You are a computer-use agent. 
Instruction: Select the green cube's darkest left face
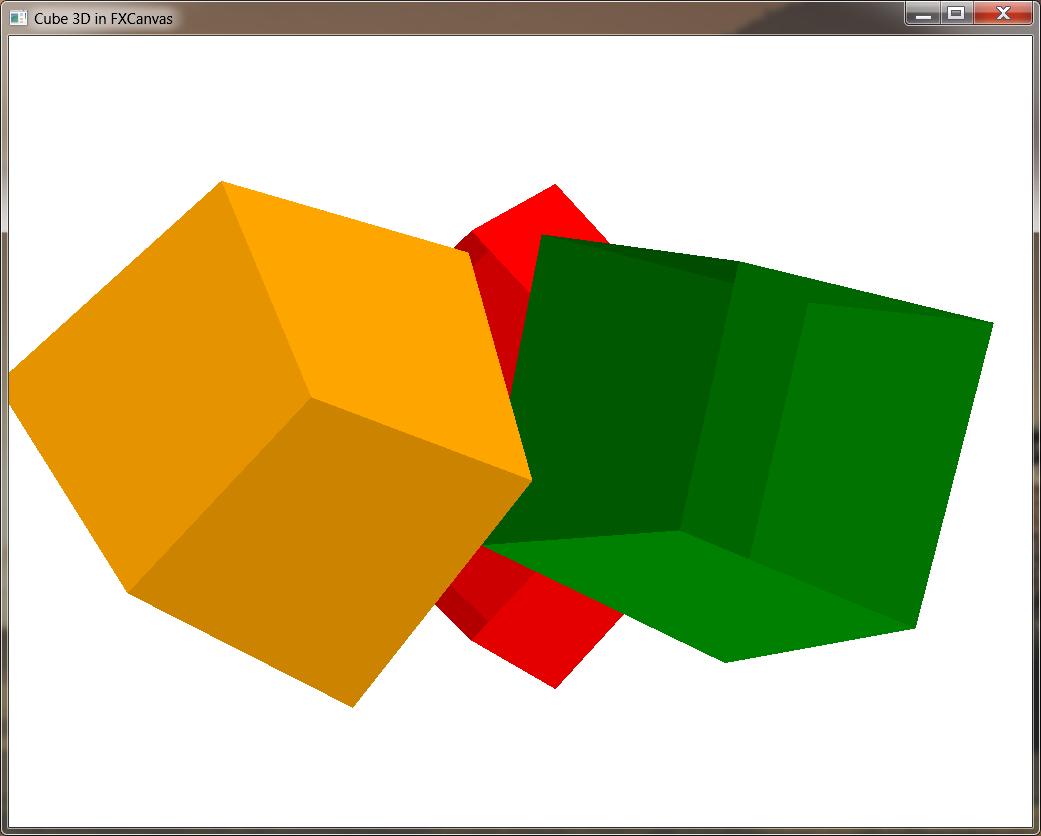pos(610,400)
